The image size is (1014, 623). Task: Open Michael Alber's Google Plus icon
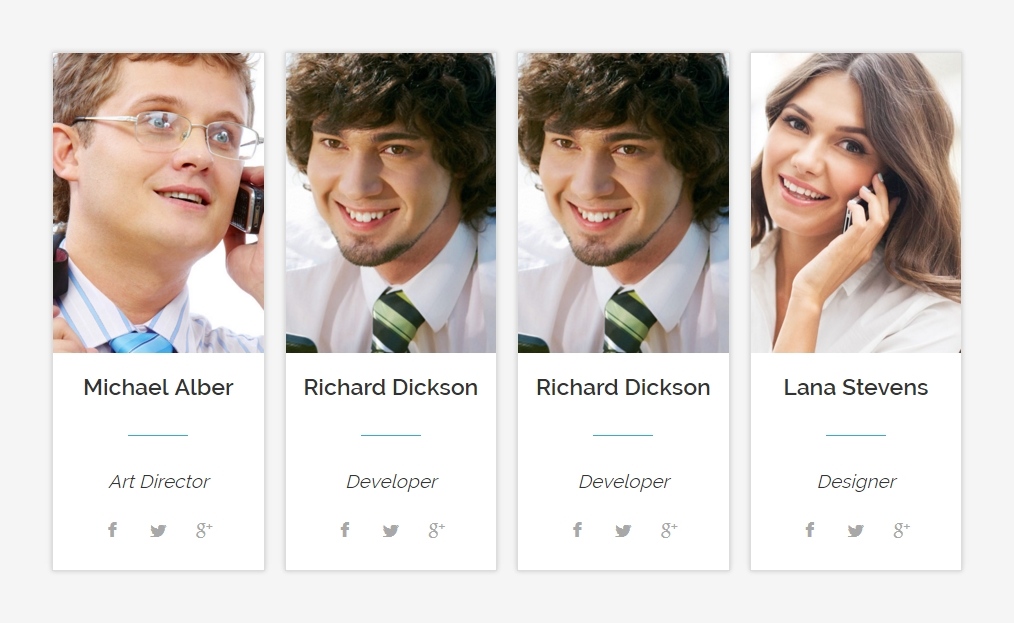(204, 530)
